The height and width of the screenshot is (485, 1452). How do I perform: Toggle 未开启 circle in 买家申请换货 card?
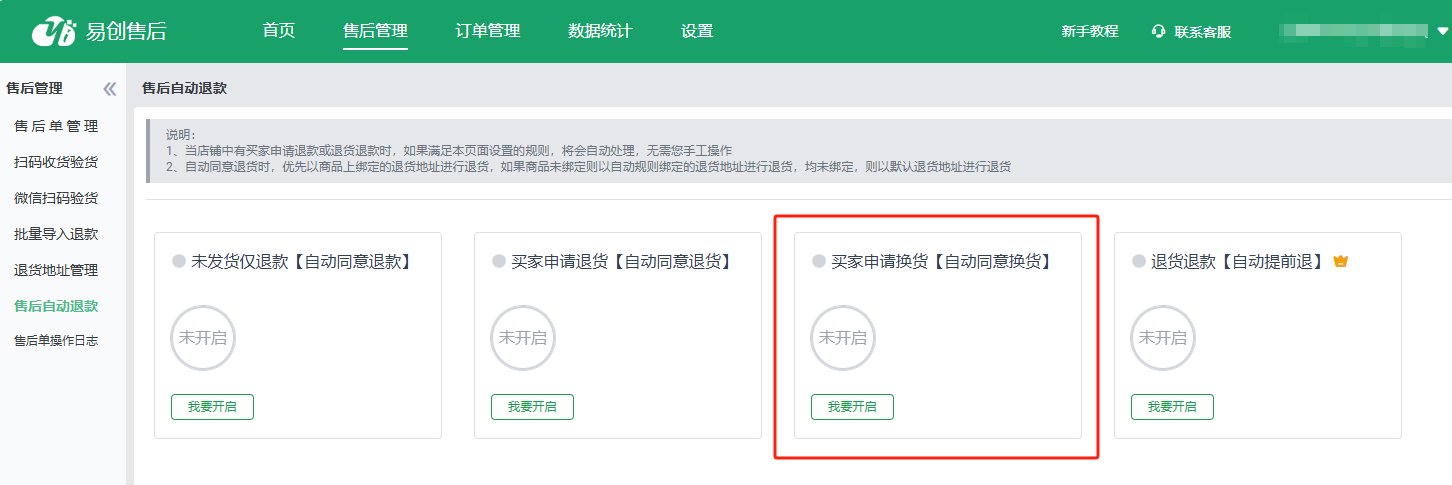coord(843,338)
